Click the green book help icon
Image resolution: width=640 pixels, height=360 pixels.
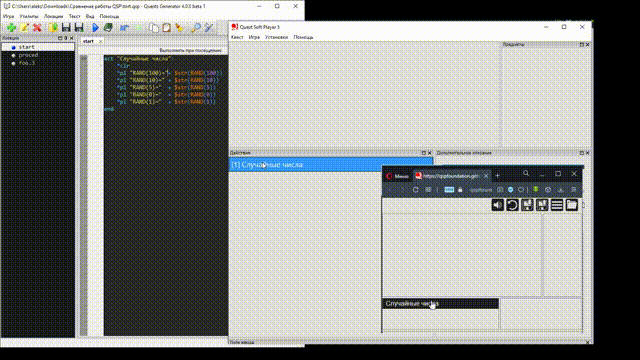pyautogui.click(x=108, y=27)
